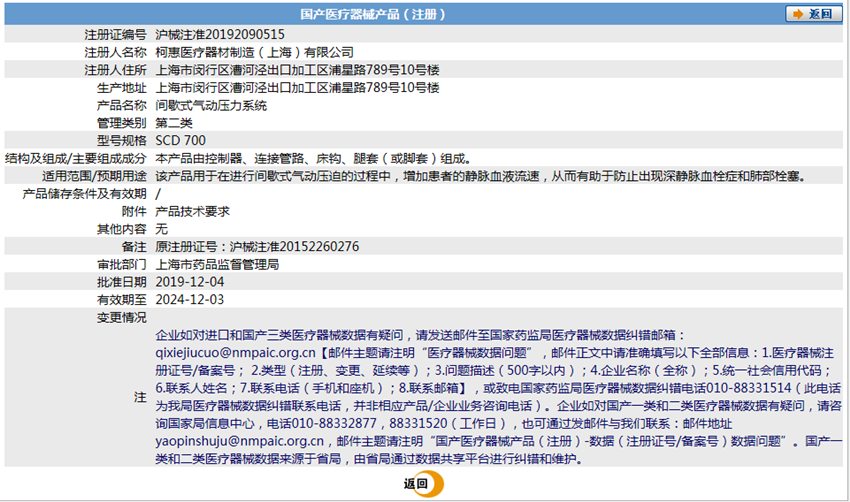Click the attachment value 产品技术要求
The width and height of the screenshot is (850, 502).
(x=192, y=211)
